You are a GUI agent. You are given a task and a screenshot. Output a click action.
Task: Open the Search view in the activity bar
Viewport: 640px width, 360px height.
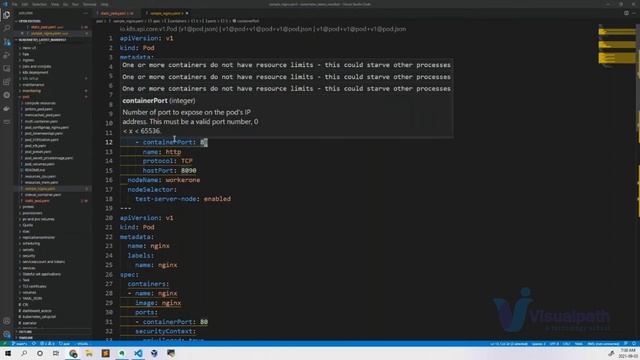tap(7, 29)
